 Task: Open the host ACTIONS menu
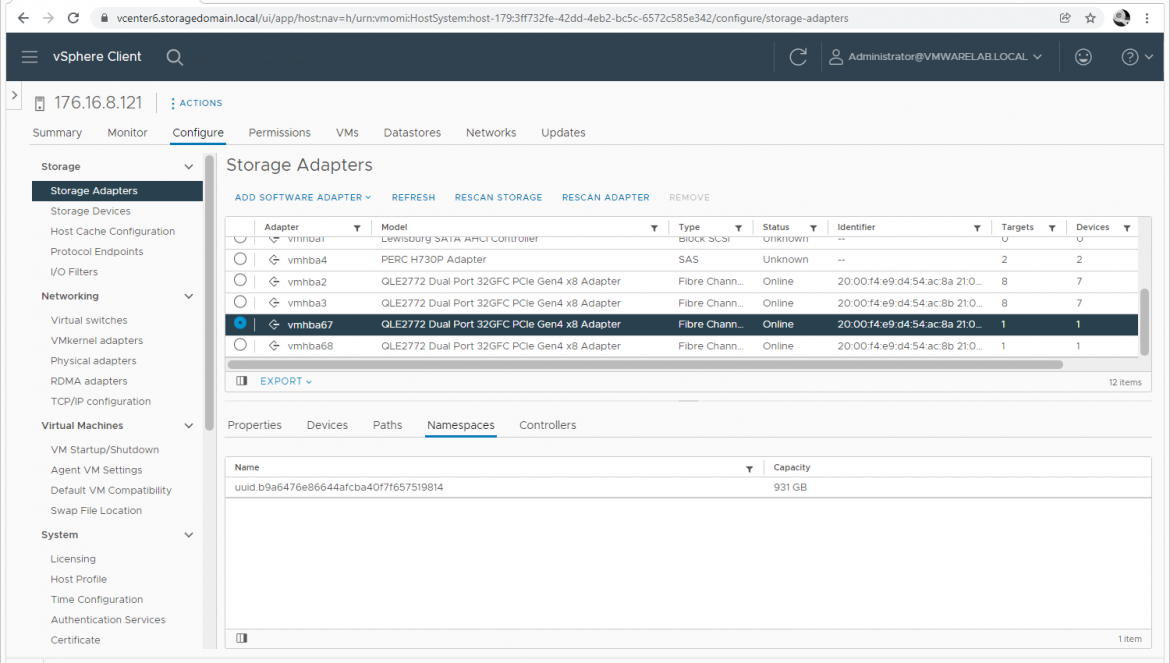click(196, 103)
